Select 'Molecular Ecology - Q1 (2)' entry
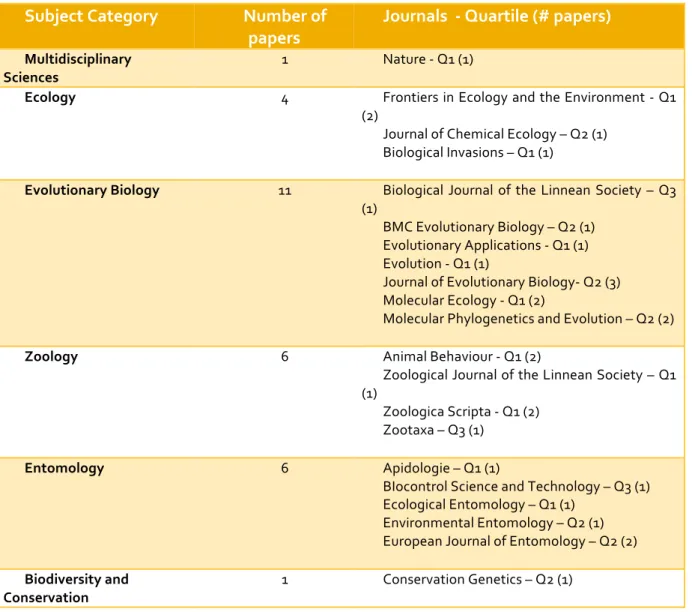692x612 pixels. coord(464,300)
